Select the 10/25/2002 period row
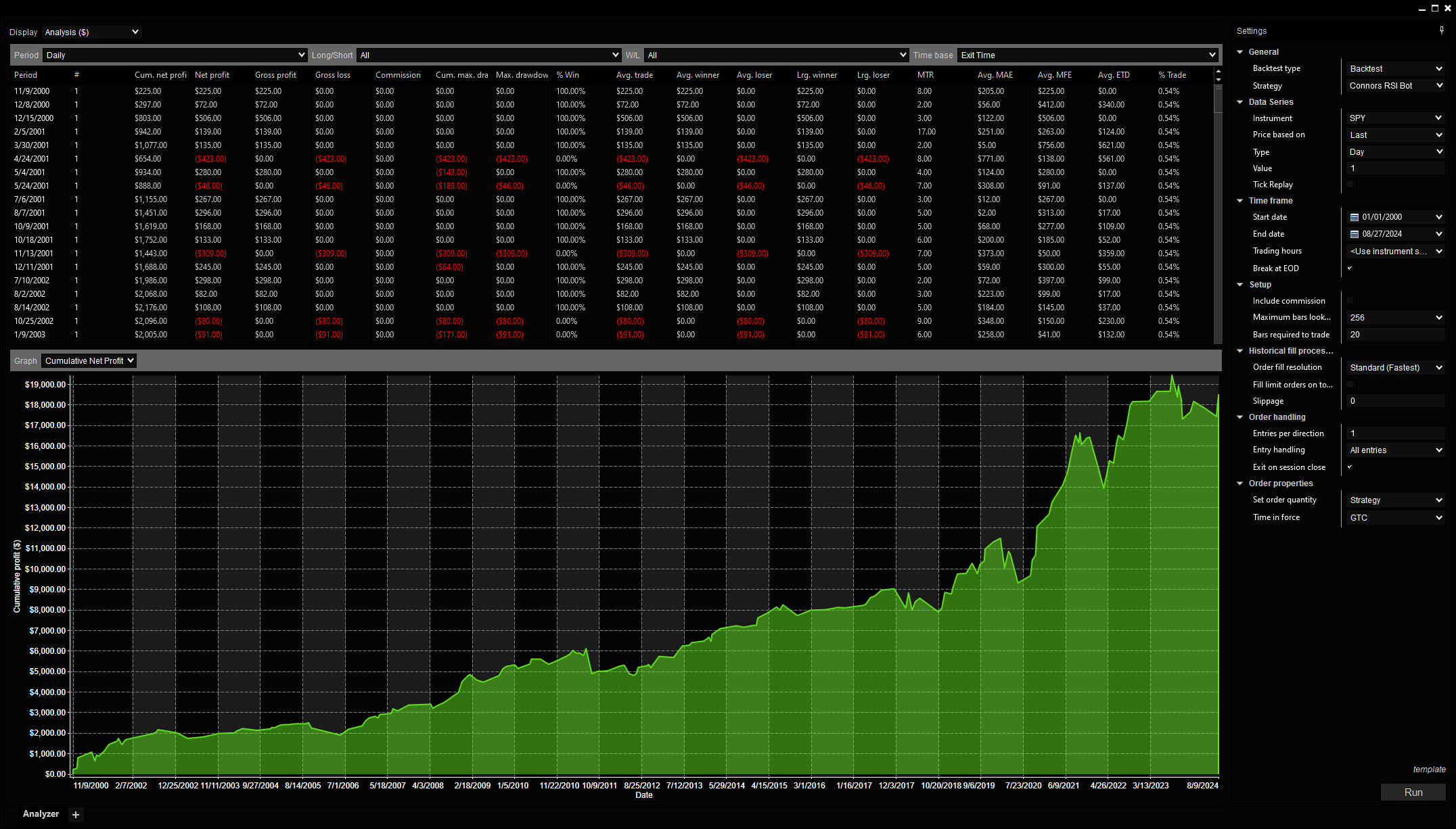 coord(612,321)
